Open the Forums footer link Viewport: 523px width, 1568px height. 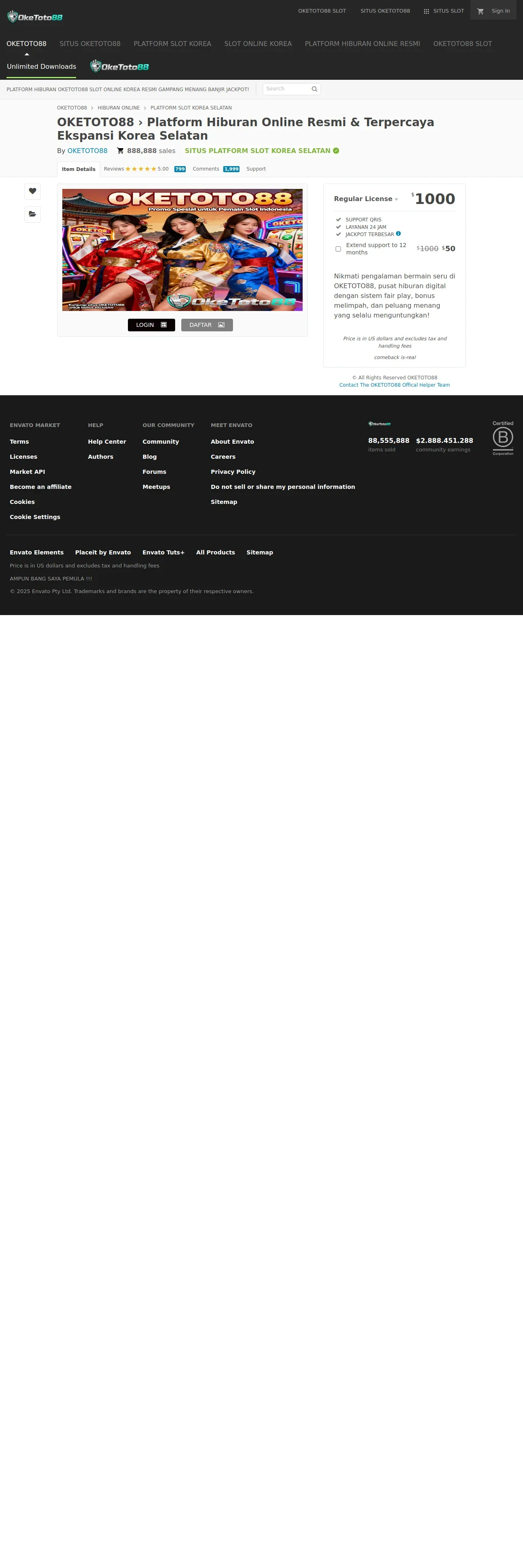click(x=155, y=472)
